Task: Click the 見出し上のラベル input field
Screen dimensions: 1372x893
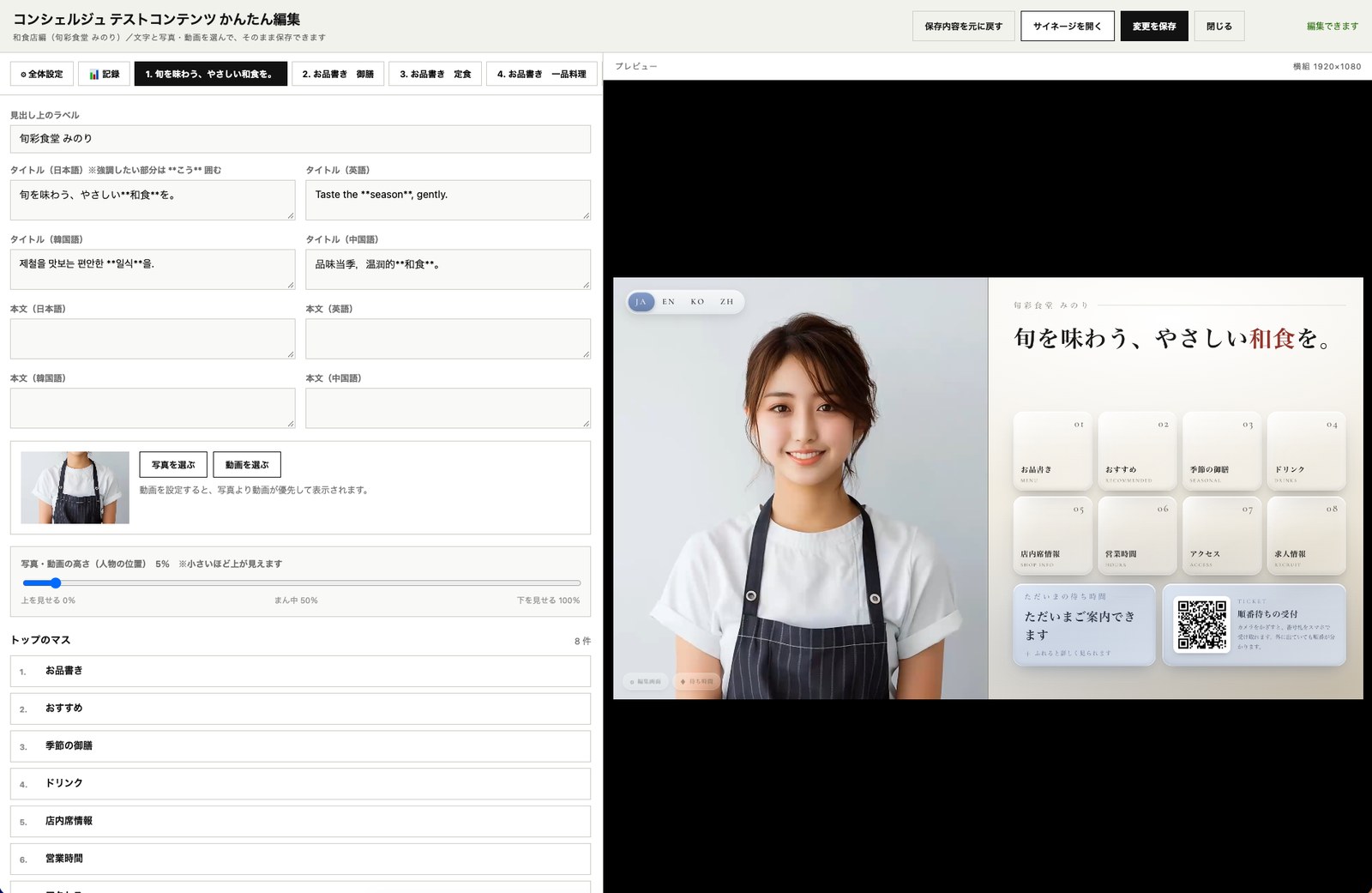Action: click(x=300, y=139)
